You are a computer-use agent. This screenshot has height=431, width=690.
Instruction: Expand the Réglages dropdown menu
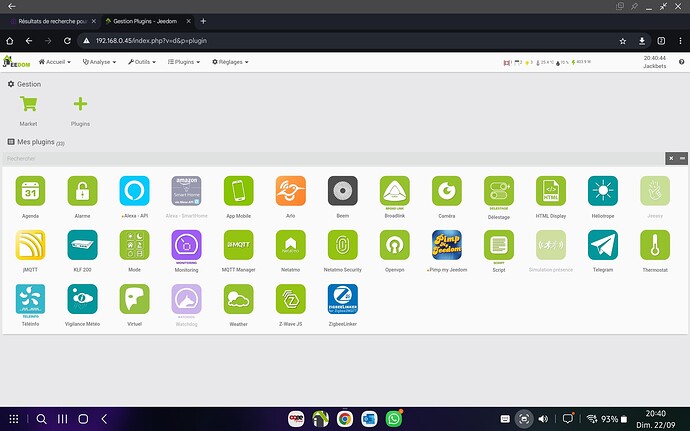tap(230, 62)
